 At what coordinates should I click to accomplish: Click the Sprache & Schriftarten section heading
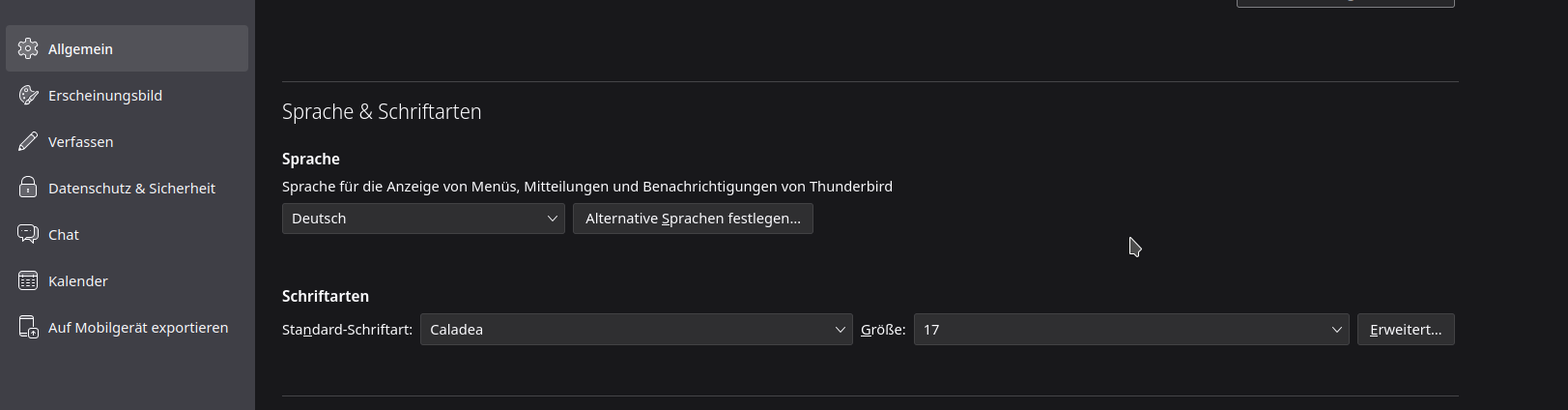382,112
